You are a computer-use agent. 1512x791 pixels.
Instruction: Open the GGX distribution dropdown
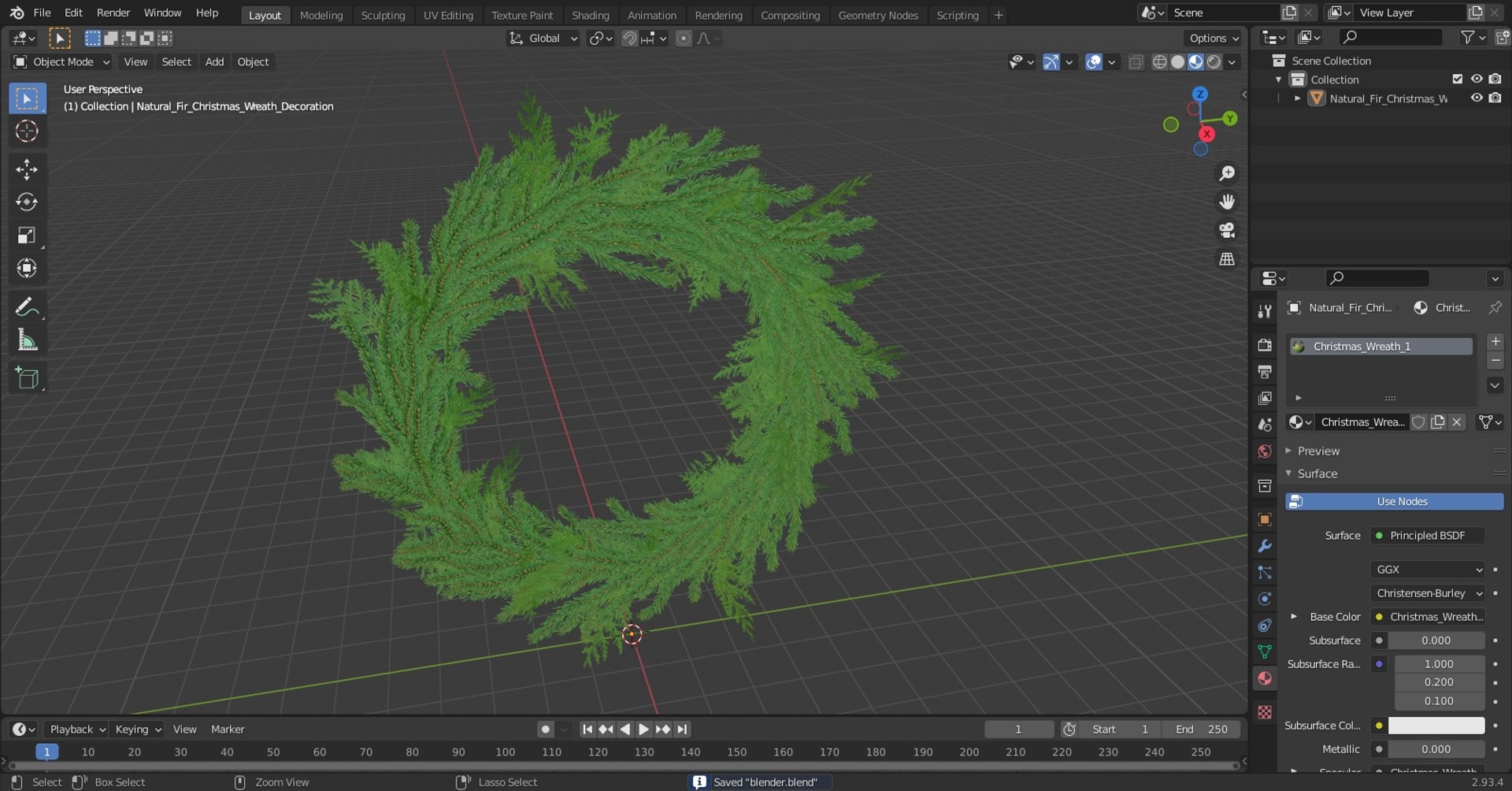[x=1428, y=570]
